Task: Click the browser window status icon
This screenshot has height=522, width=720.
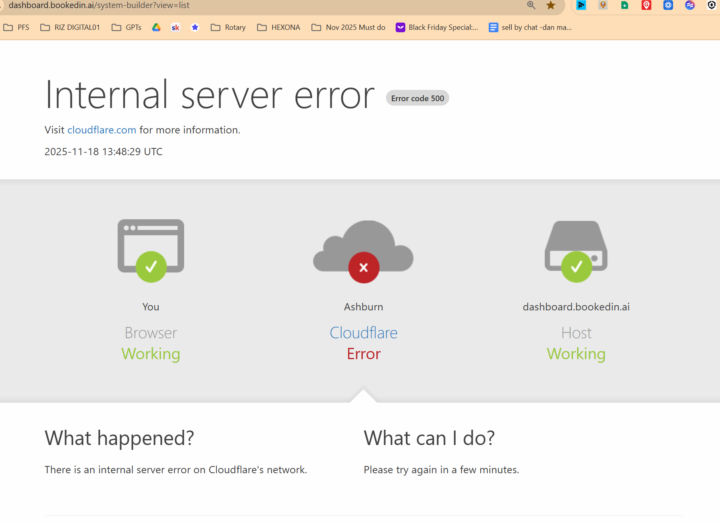Action: pyautogui.click(x=151, y=251)
